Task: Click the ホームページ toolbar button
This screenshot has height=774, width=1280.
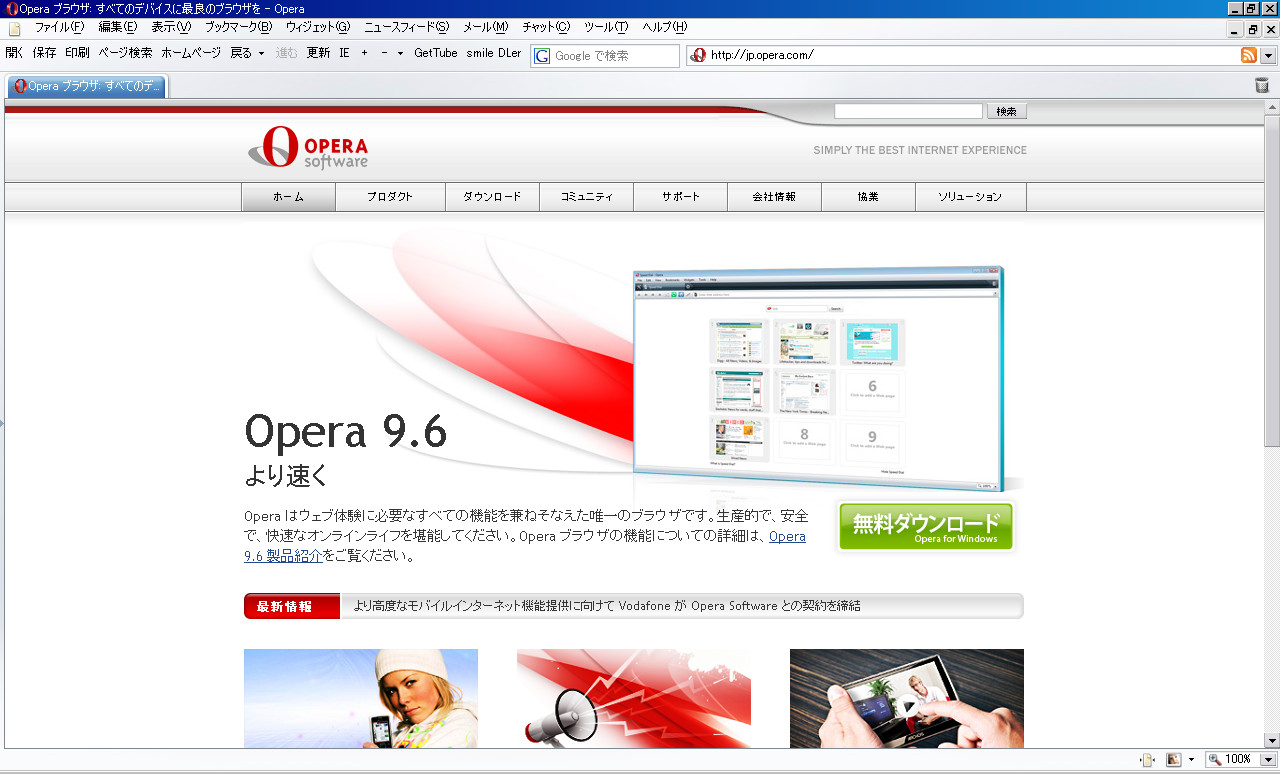Action: click(191, 54)
